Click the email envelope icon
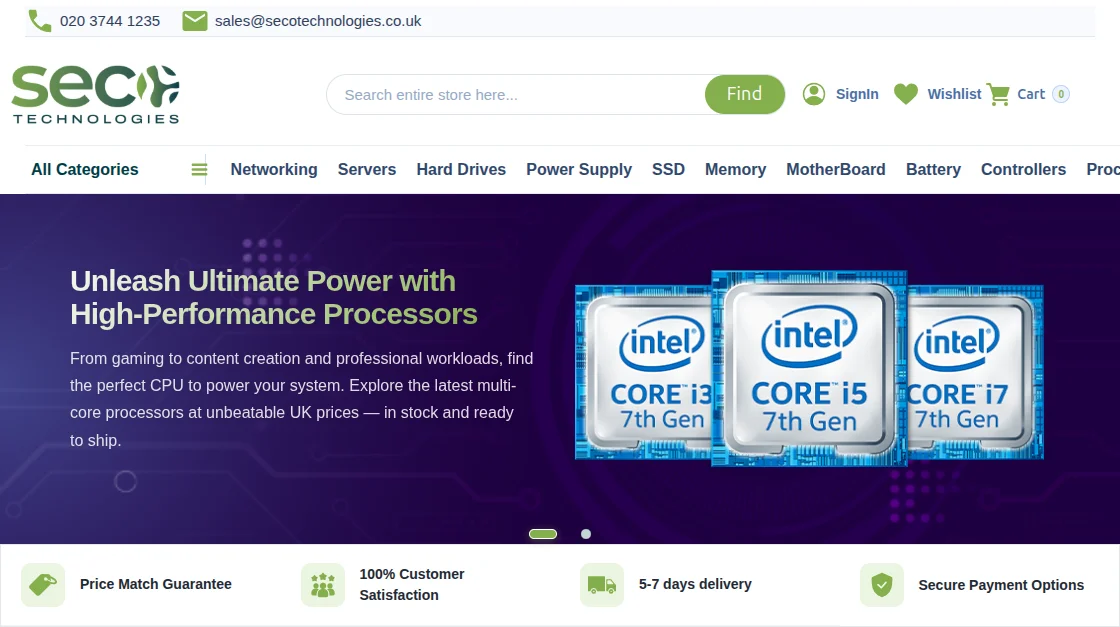This screenshot has width=1120, height=627. [x=194, y=20]
